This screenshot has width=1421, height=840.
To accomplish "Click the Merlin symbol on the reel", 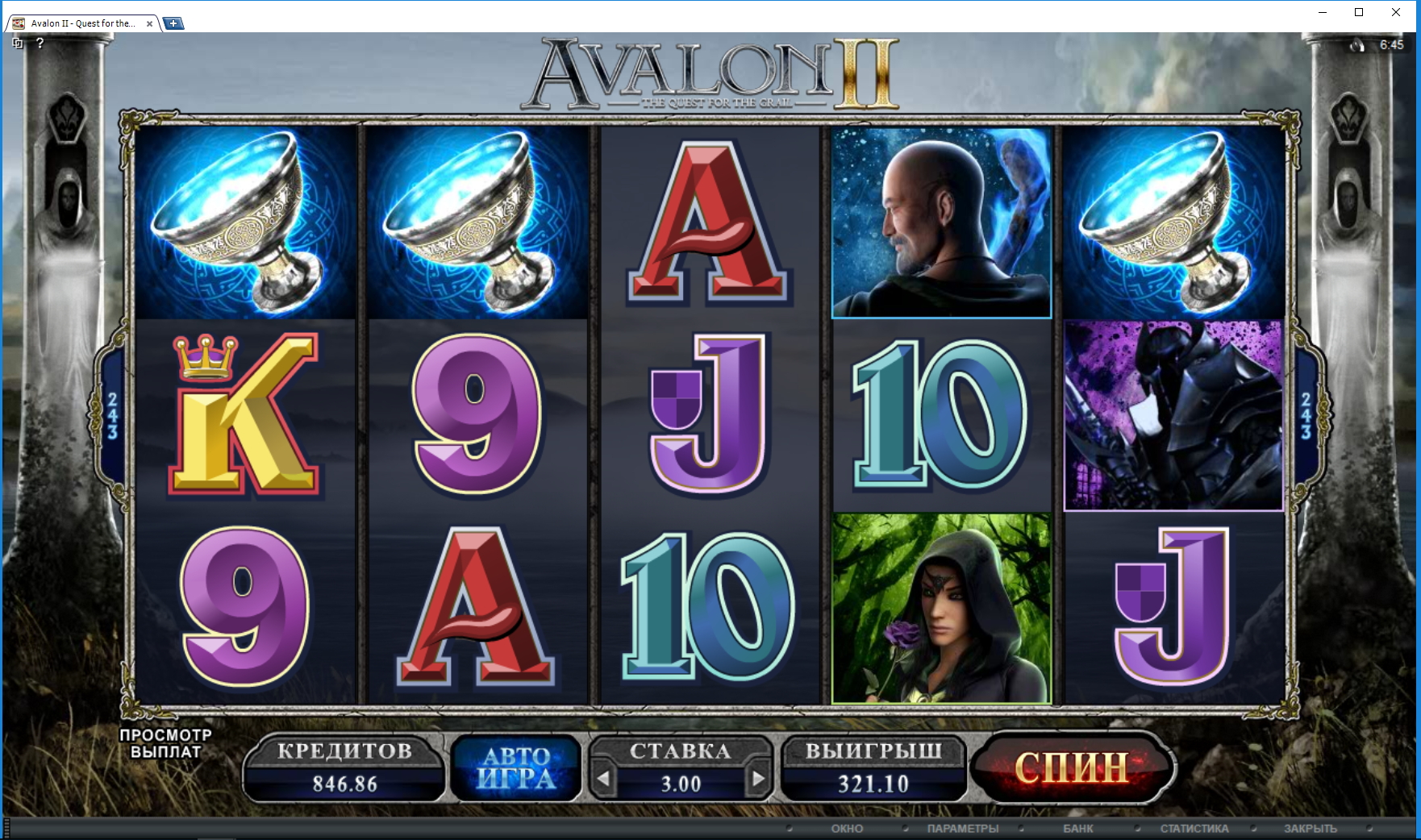I will click(941, 222).
